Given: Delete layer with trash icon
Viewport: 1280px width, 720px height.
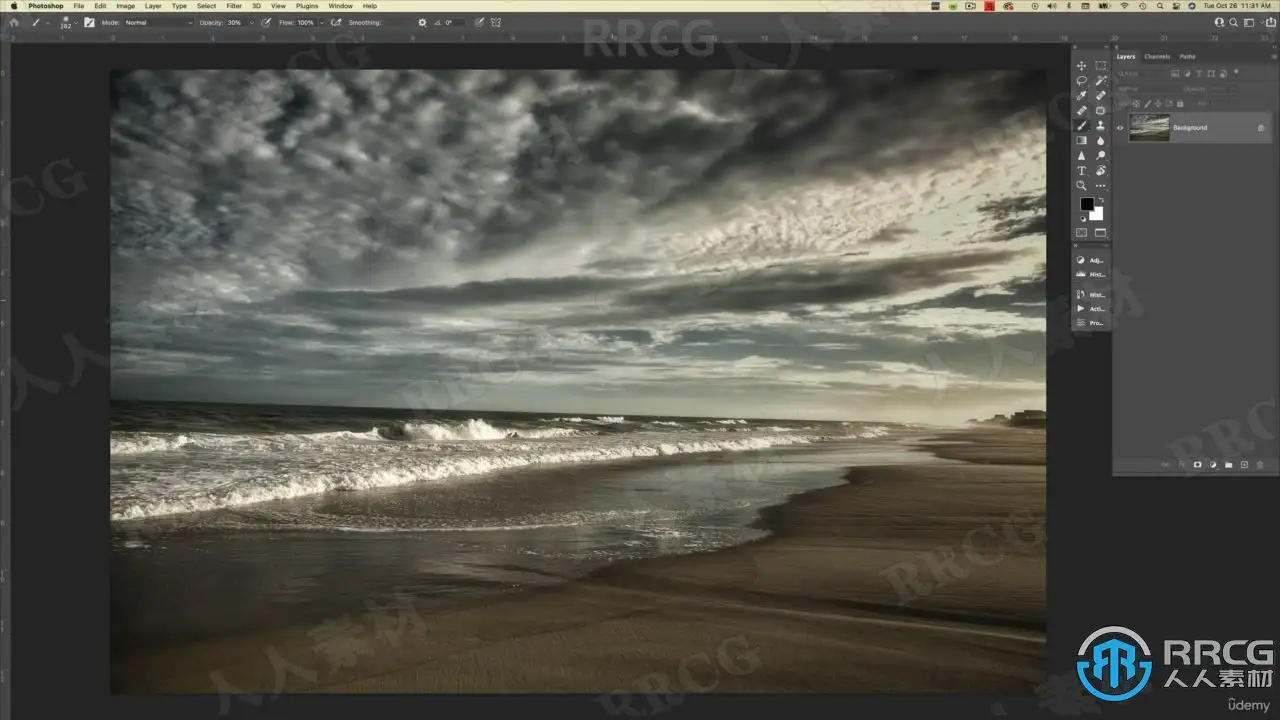Looking at the screenshot, I should (x=1260, y=465).
